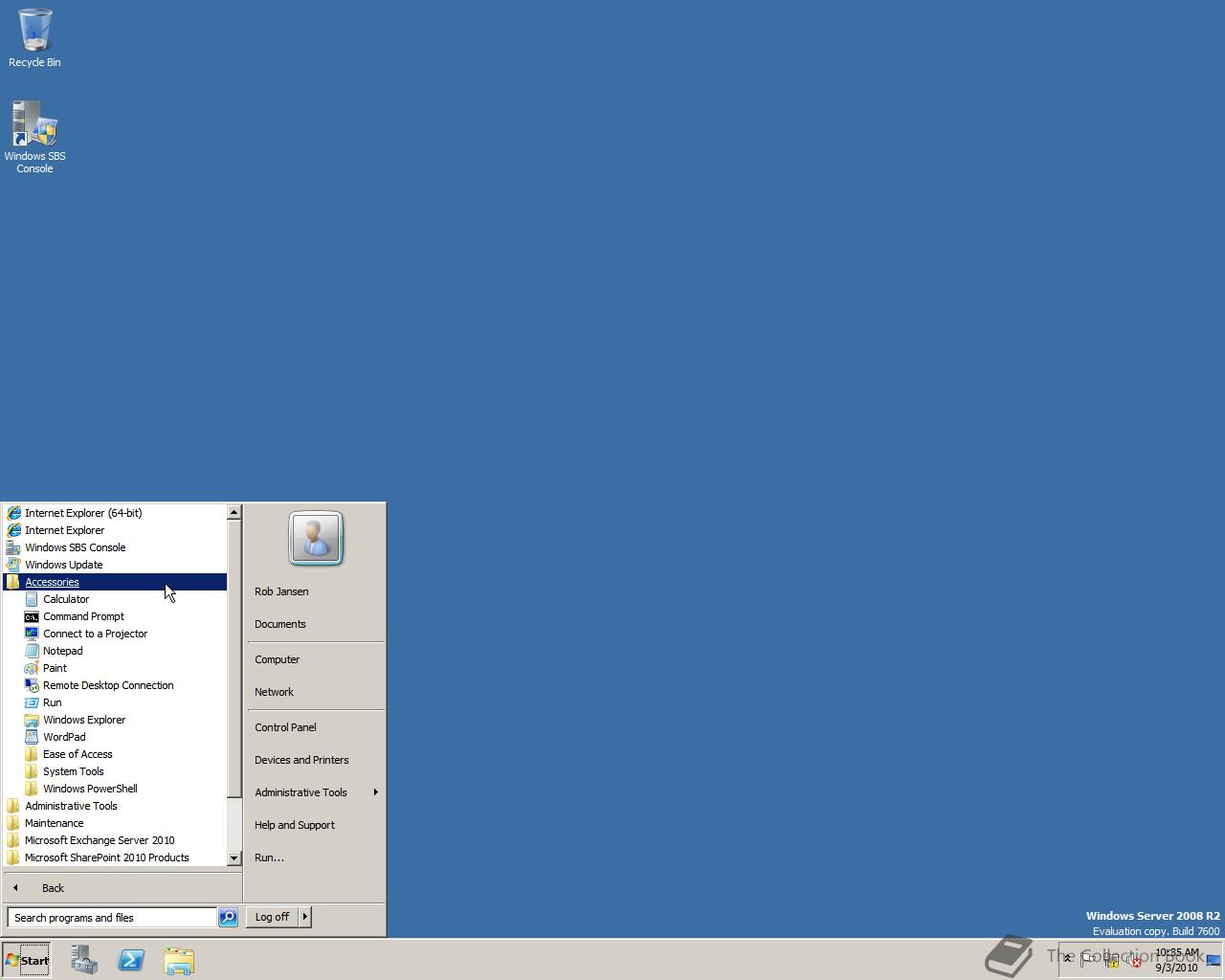Click the user account picture
The image size is (1225, 980).
coord(316,538)
